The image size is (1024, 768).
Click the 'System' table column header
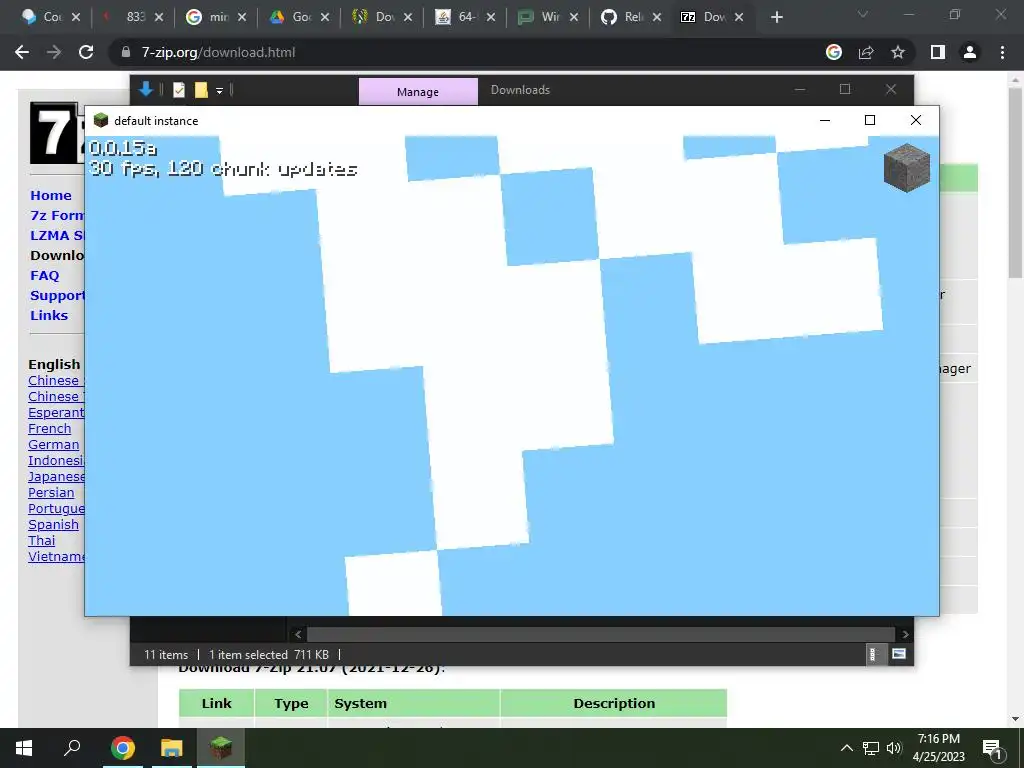point(413,703)
